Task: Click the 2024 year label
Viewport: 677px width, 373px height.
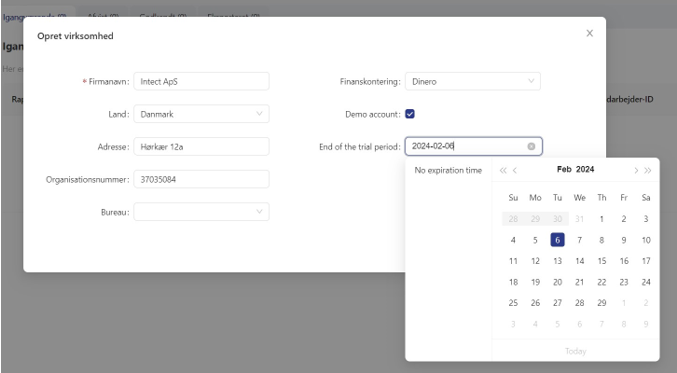Action: pyautogui.click(x=585, y=169)
